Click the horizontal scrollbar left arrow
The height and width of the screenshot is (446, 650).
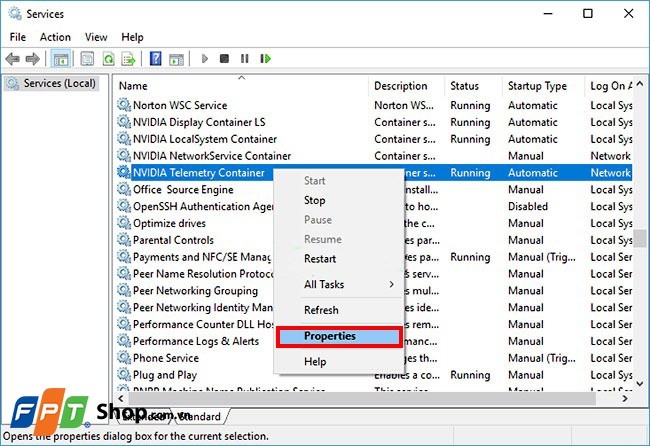pyautogui.click(x=121, y=398)
